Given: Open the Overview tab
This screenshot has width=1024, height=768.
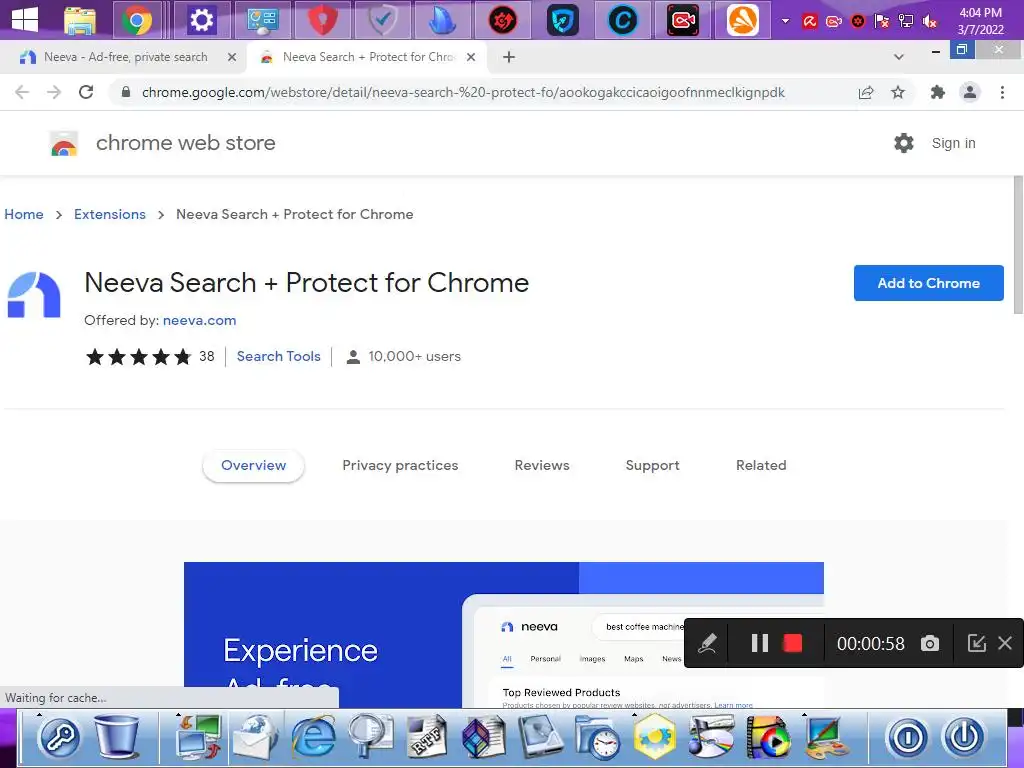Looking at the screenshot, I should (x=253, y=466).
